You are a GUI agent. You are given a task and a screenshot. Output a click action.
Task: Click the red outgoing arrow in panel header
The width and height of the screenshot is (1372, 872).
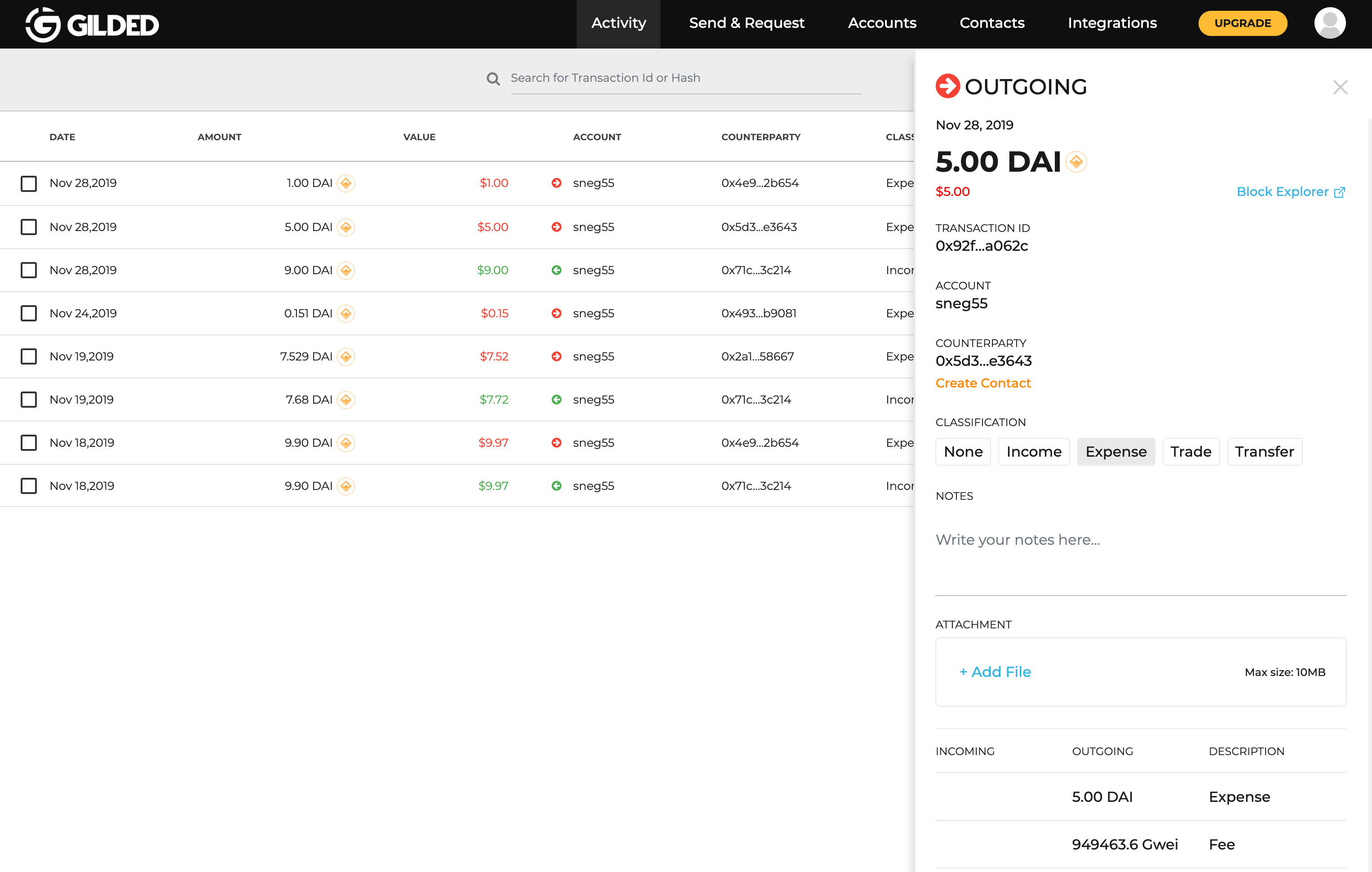(x=947, y=87)
